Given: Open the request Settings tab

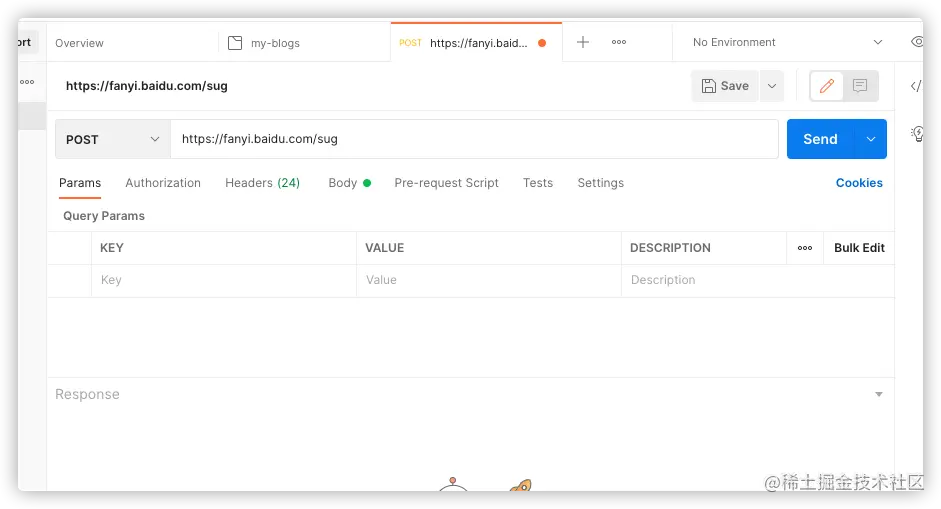Looking at the screenshot, I should coord(601,183).
